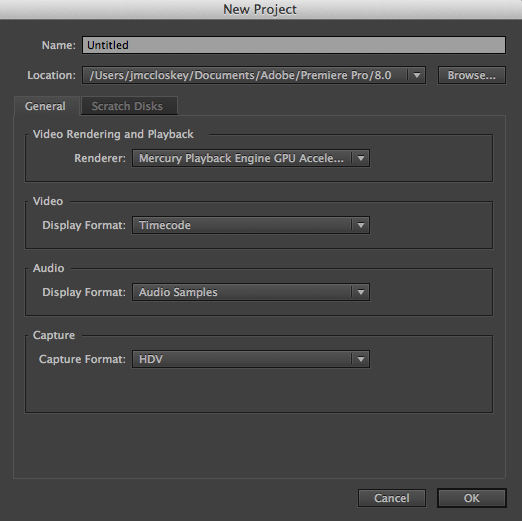The width and height of the screenshot is (522, 521).
Task: Switch to the General tab
Action: click(46, 106)
